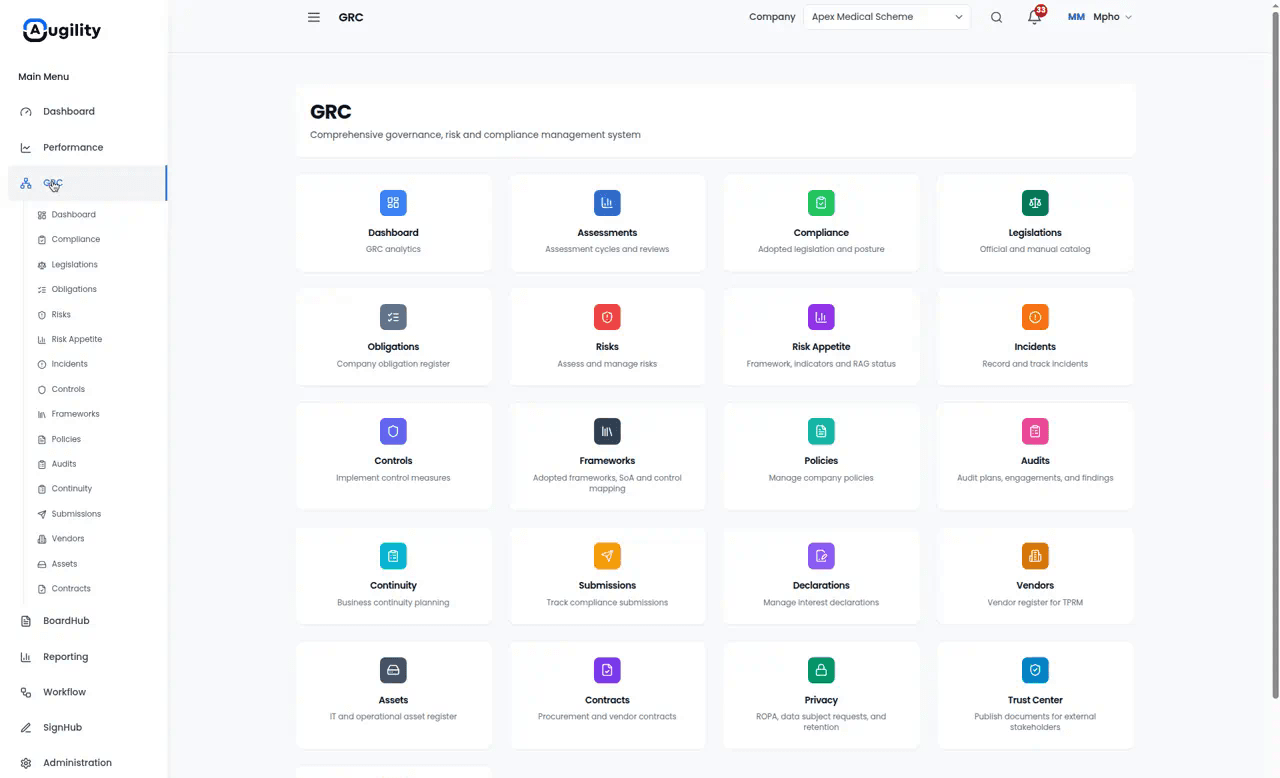Image resolution: width=1280 pixels, height=778 pixels.
Task: Click the Obligations checklist icon
Action: [x=393, y=317]
